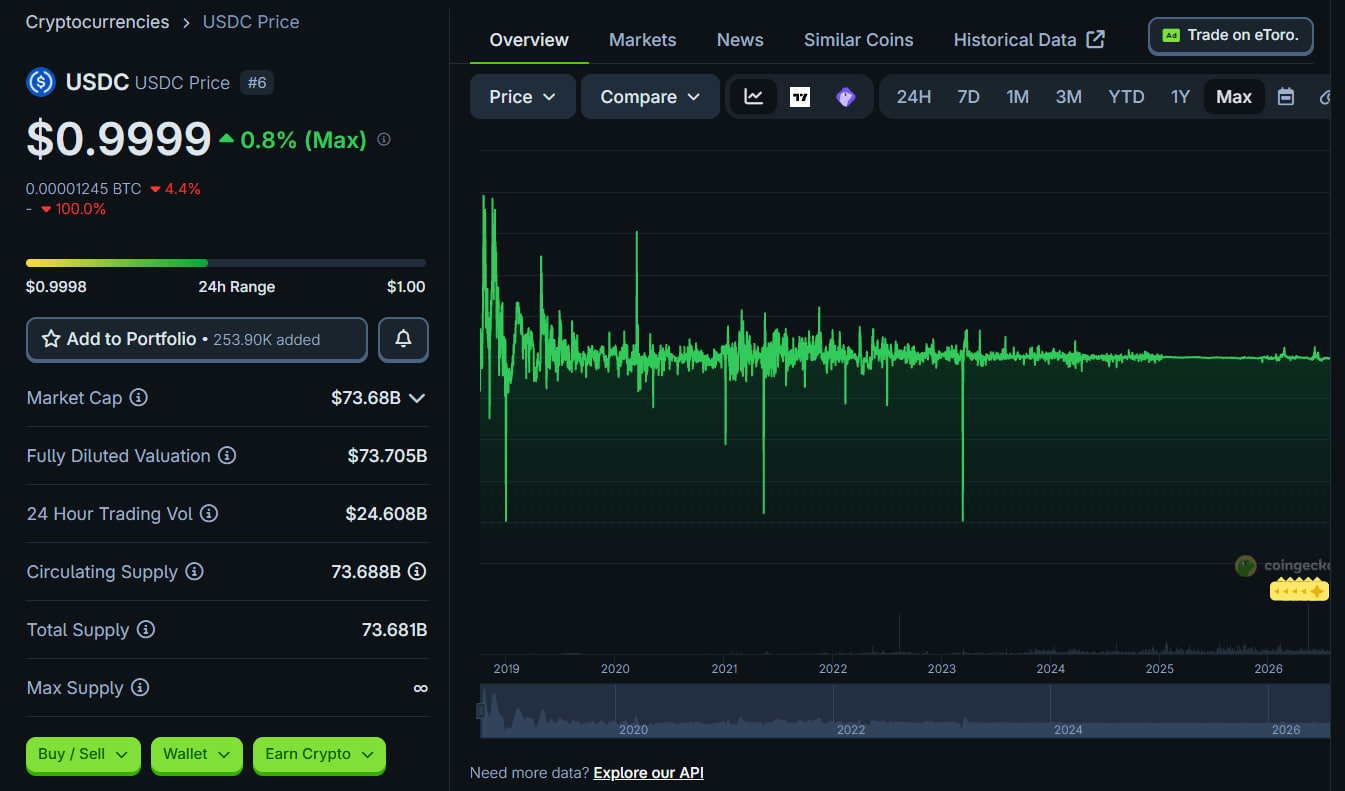This screenshot has width=1345, height=791.
Task: Switch to the line chart view icon
Action: click(x=754, y=97)
